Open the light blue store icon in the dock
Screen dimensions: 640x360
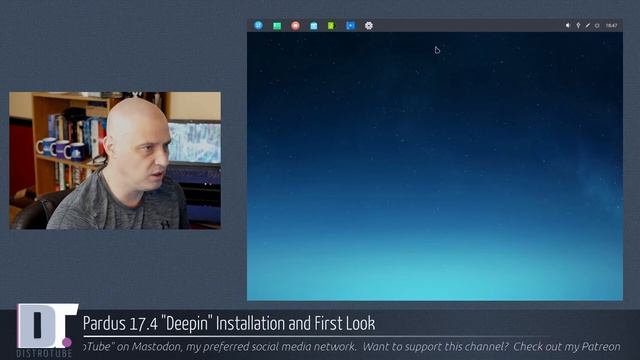313,26
